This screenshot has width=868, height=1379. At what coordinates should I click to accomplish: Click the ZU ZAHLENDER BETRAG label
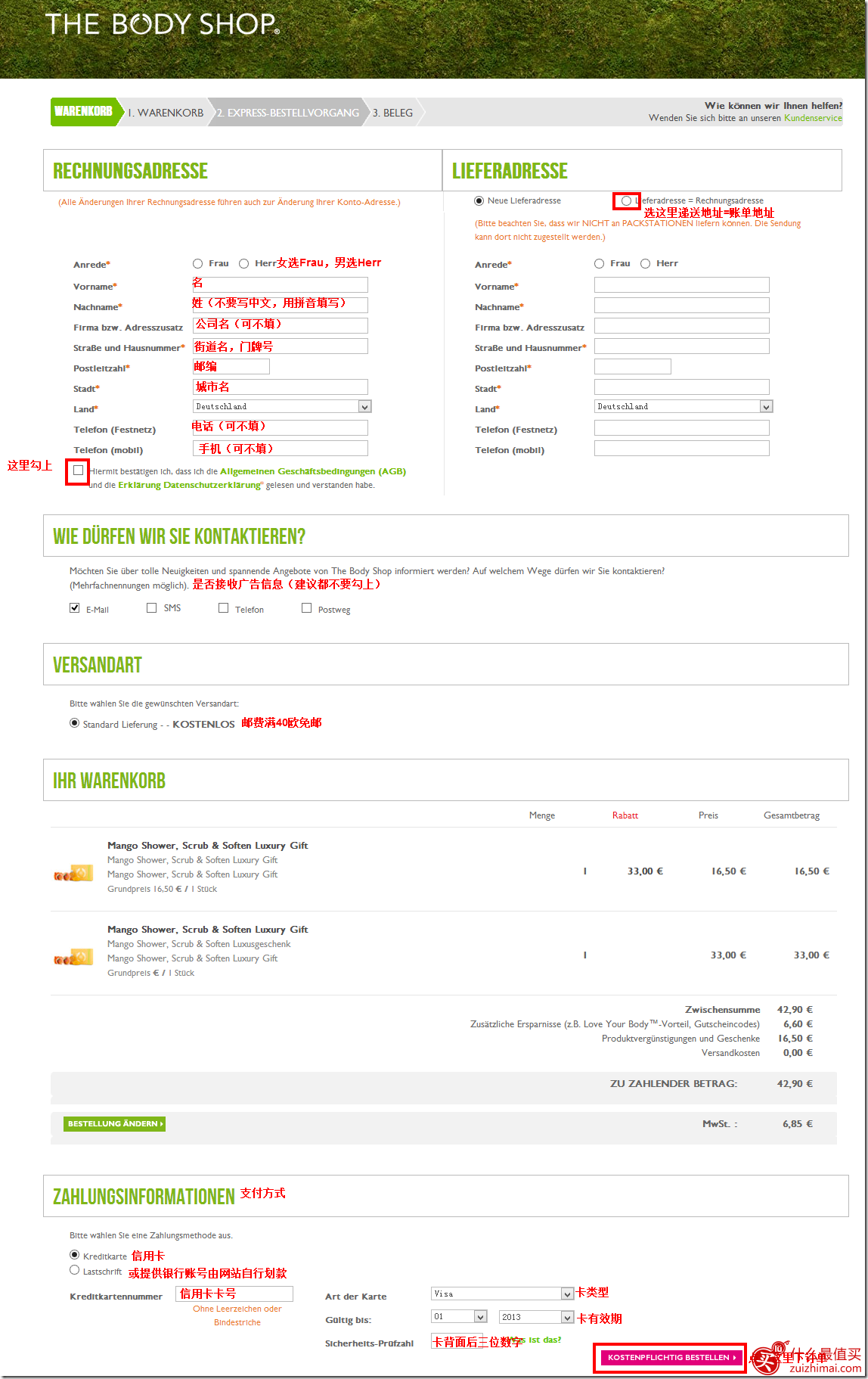pyautogui.click(x=674, y=1083)
